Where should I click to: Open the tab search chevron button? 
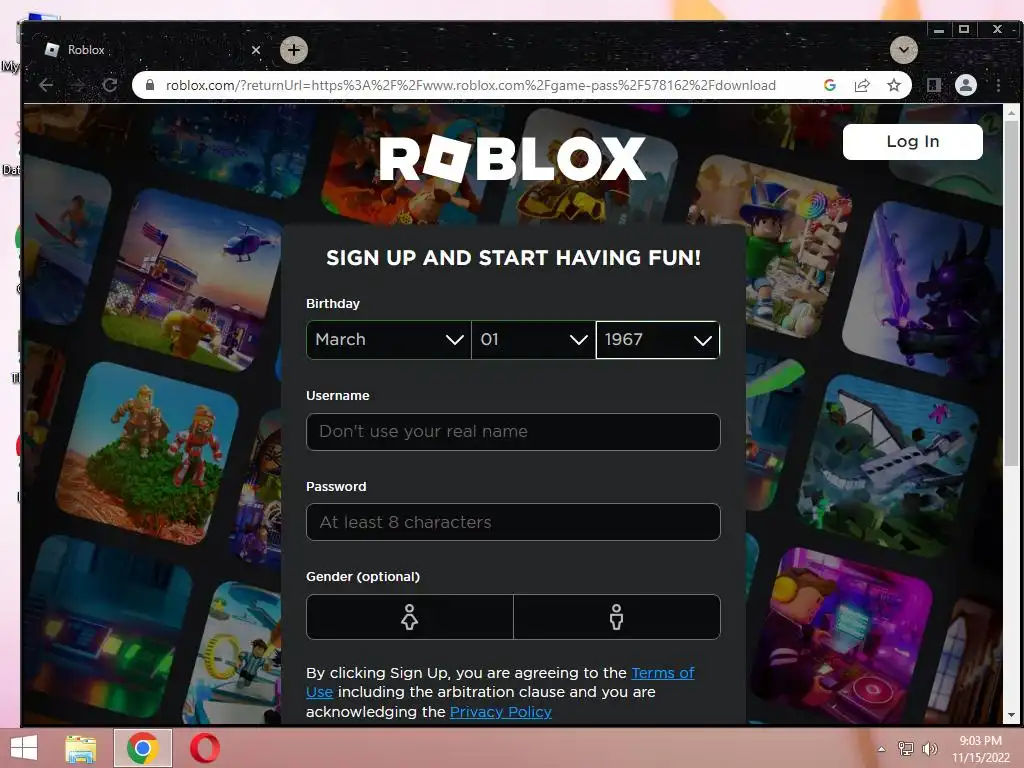tap(904, 50)
